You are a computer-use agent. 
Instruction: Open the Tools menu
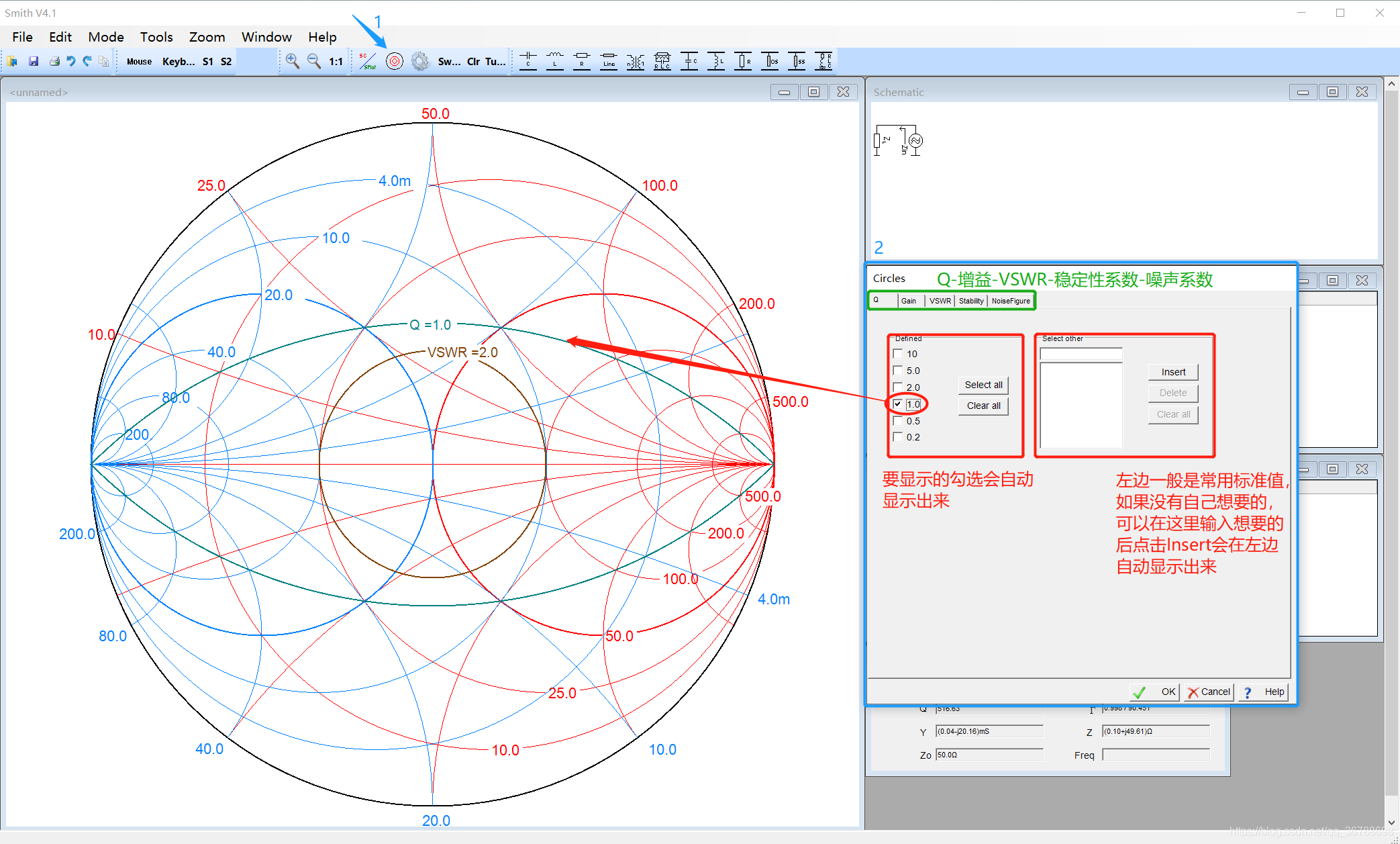(156, 37)
